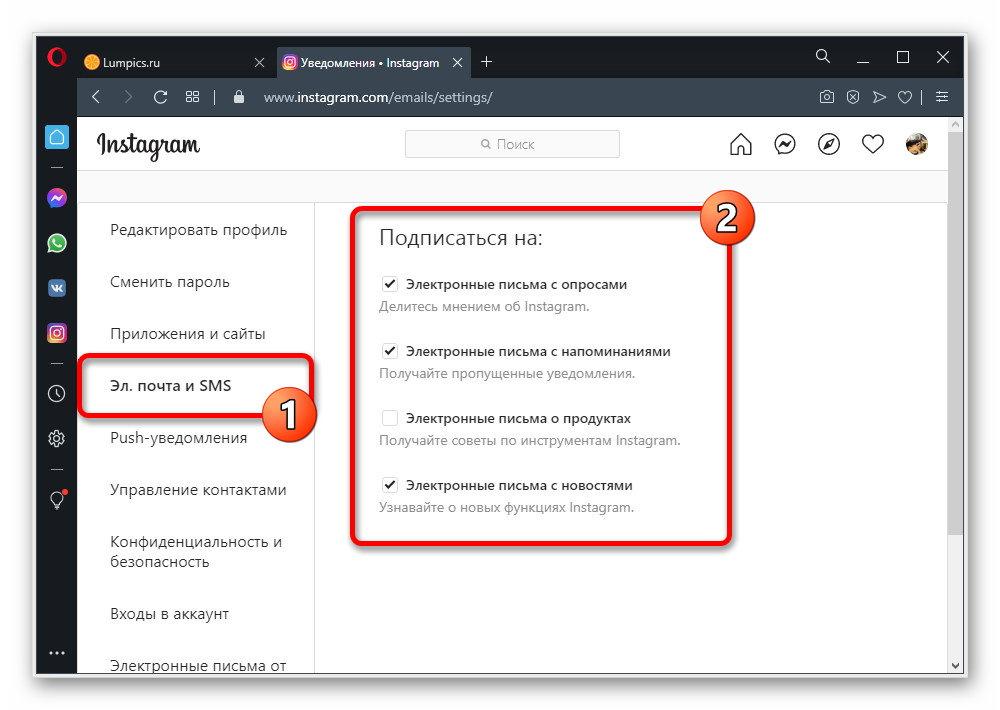Viewport: 1000px width, 710px height.
Task: Check Электронные письма о продуктах
Action: pyautogui.click(x=390, y=418)
